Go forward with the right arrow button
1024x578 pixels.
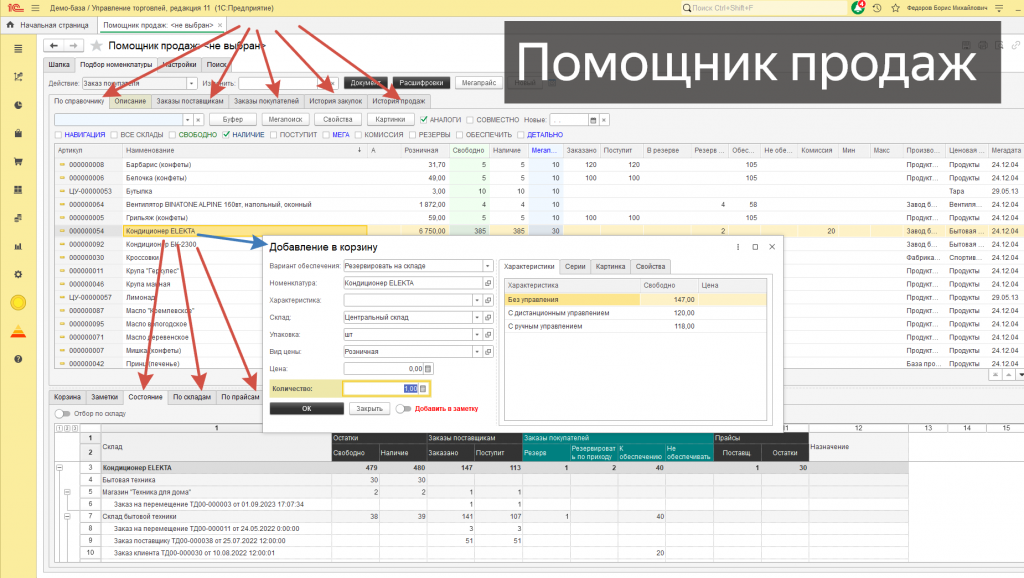pyautogui.click(x=73, y=45)
